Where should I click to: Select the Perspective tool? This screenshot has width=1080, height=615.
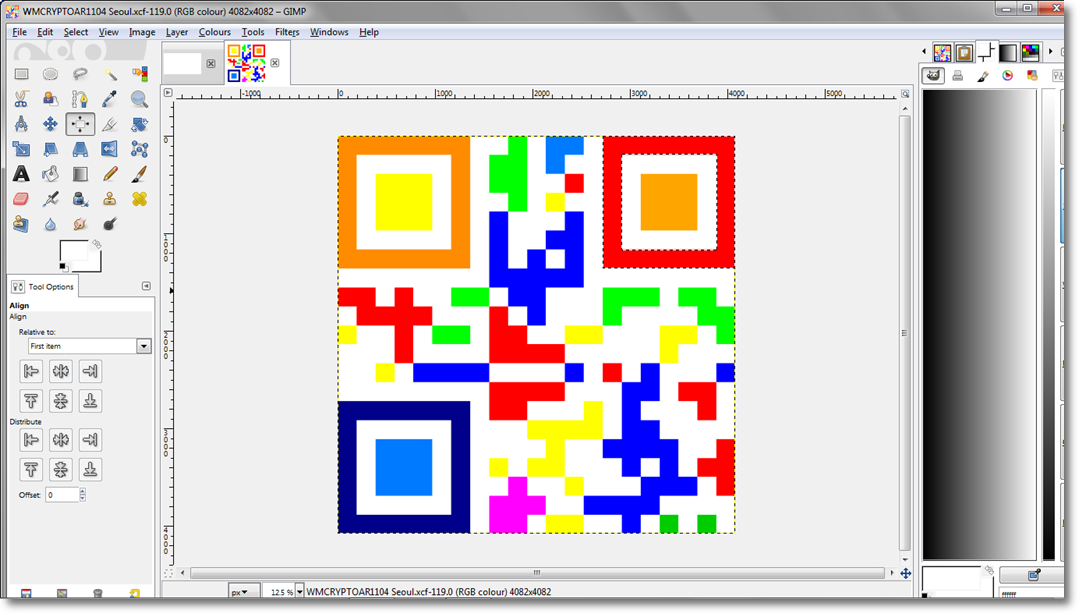[x=80, y=149]
